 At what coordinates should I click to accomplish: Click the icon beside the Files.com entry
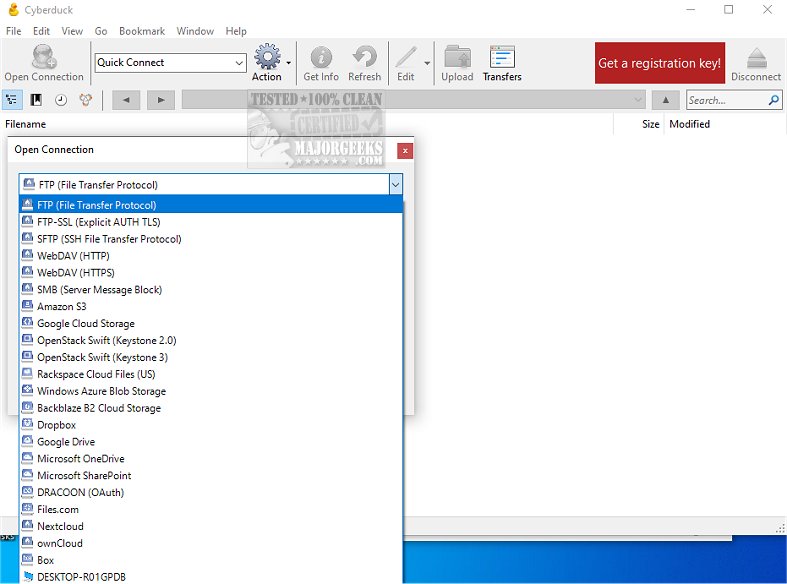pyautogui.click(x=28, y=508)
